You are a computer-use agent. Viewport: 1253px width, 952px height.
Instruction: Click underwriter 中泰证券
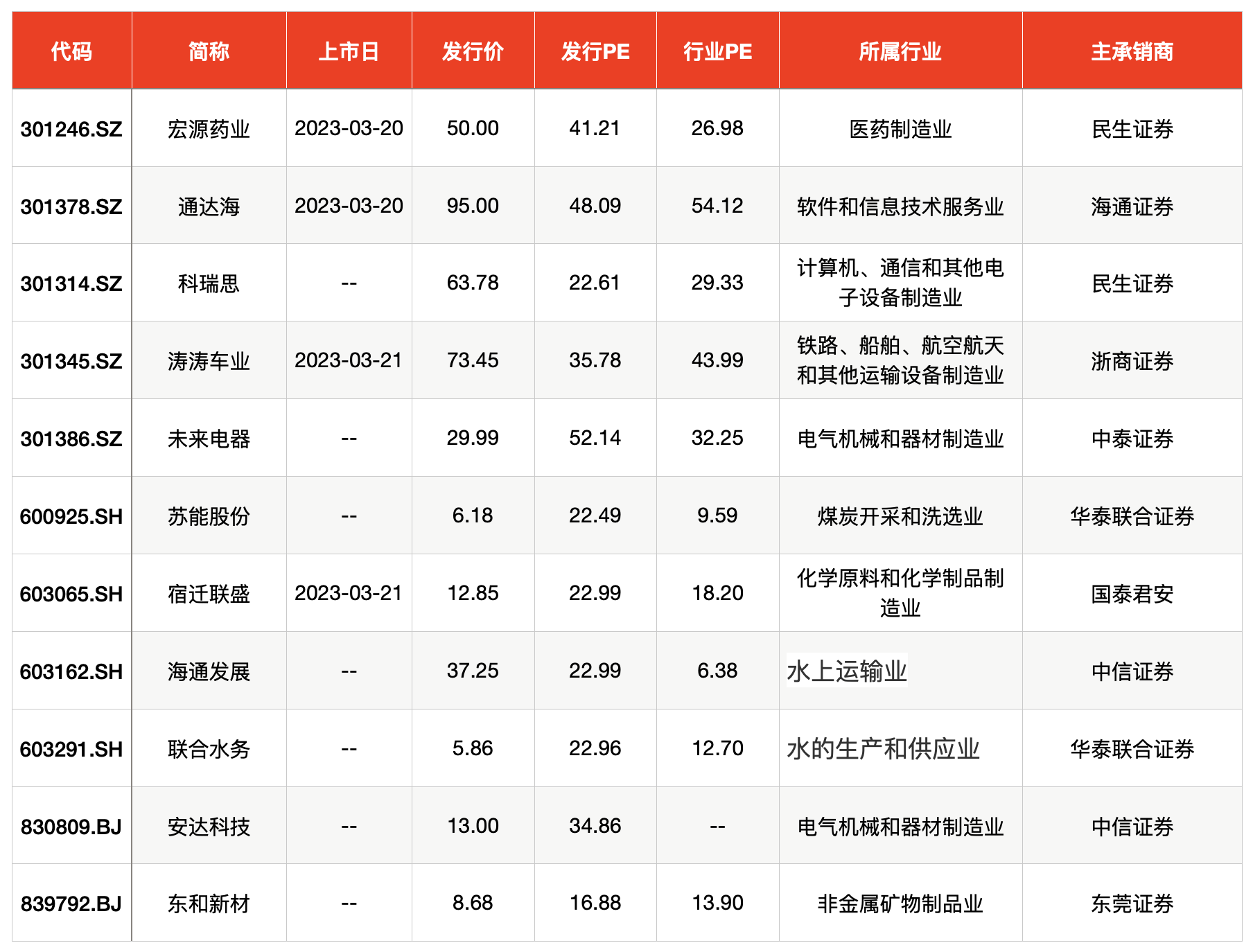[x=1132, y=439]
